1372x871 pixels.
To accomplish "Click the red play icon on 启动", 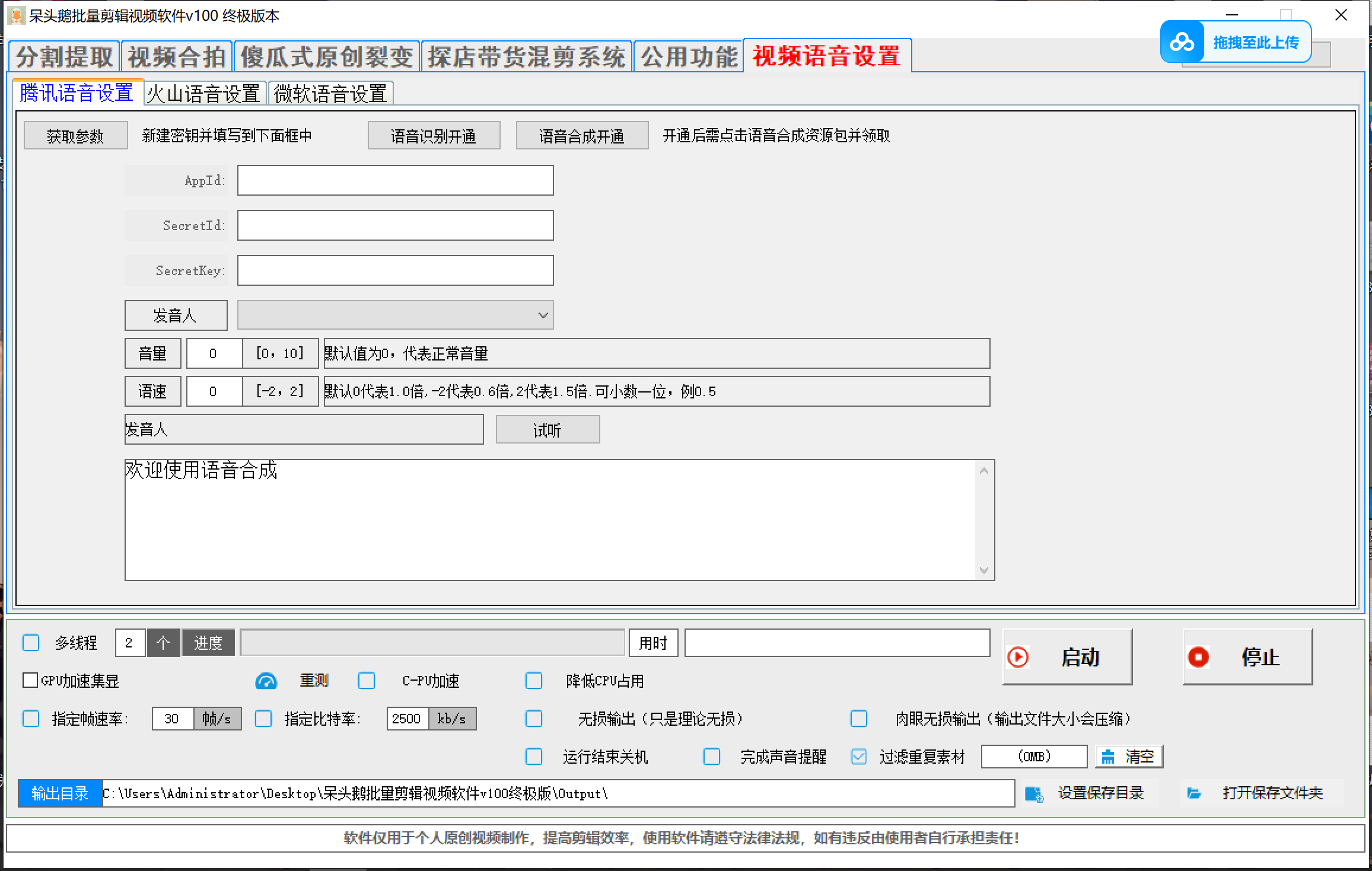I will (x=1018, y=657).
